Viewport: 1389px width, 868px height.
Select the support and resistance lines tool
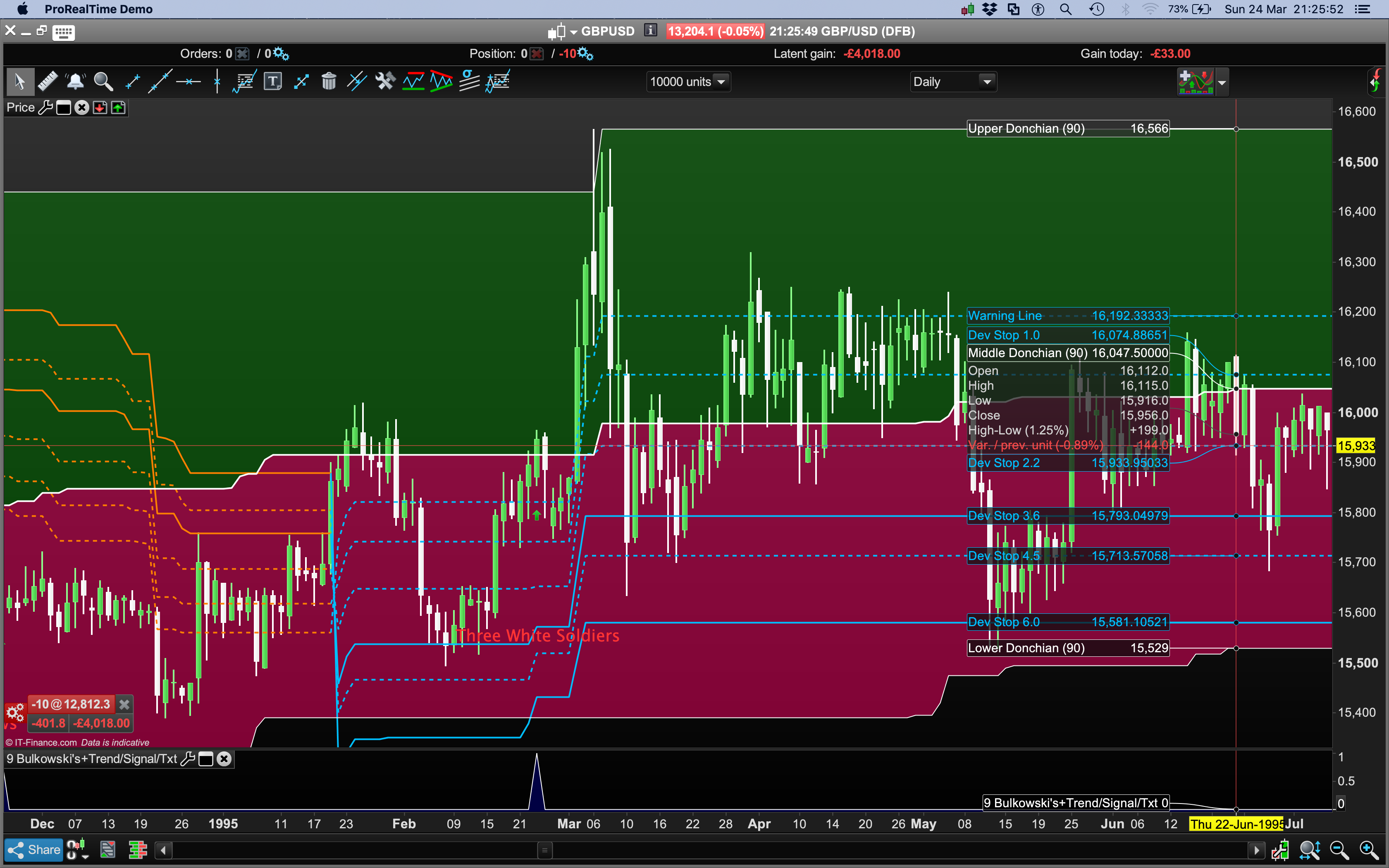[x=413, y=81]
